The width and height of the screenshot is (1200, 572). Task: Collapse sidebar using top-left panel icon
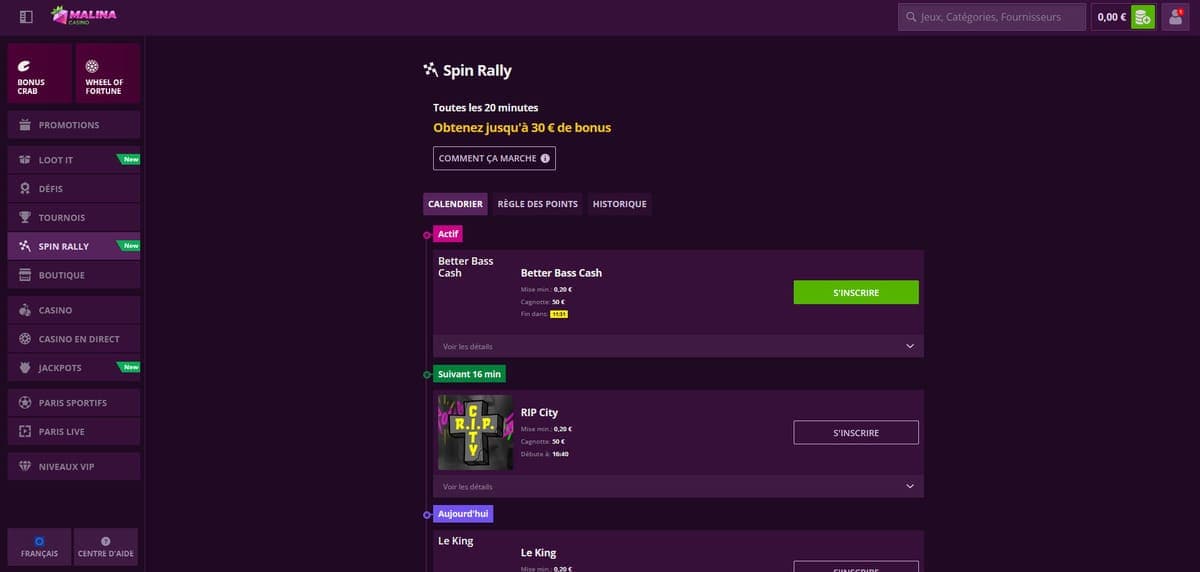pos(26,16)
